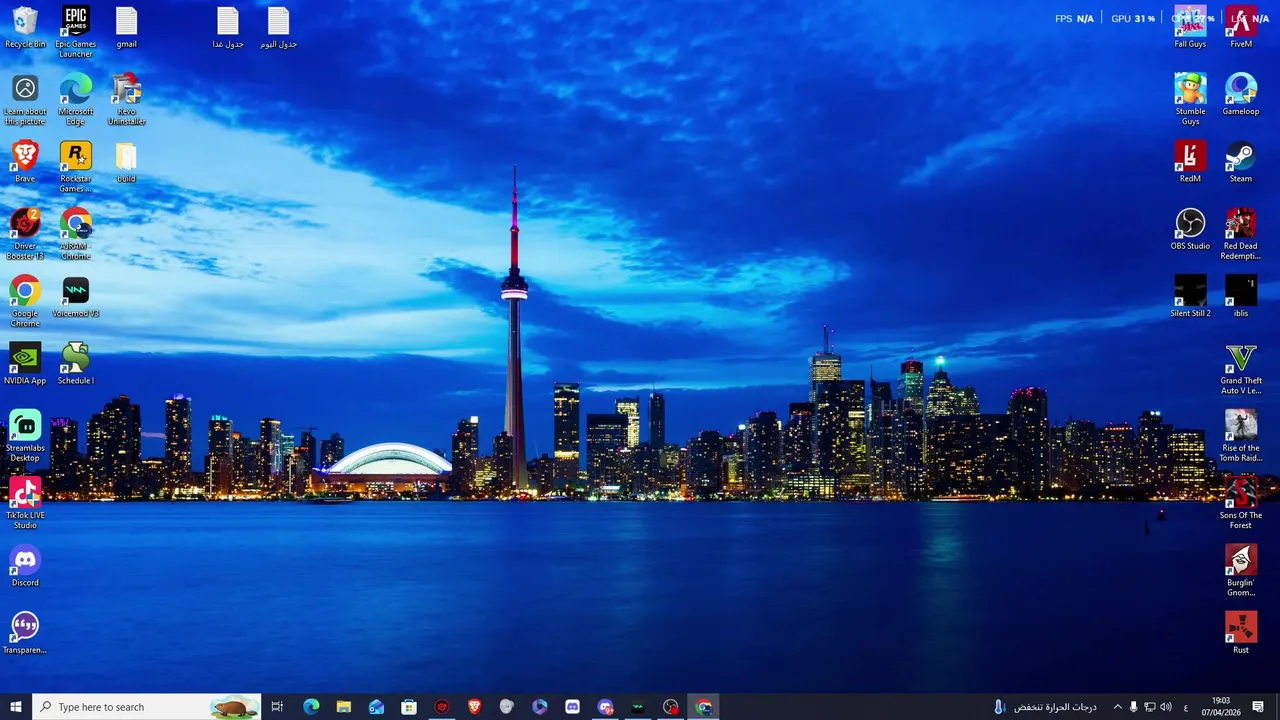Screen dimensions: 1280x720
Task: Select the Red Dead Redemption shortcut
Action: point(1241,234)
